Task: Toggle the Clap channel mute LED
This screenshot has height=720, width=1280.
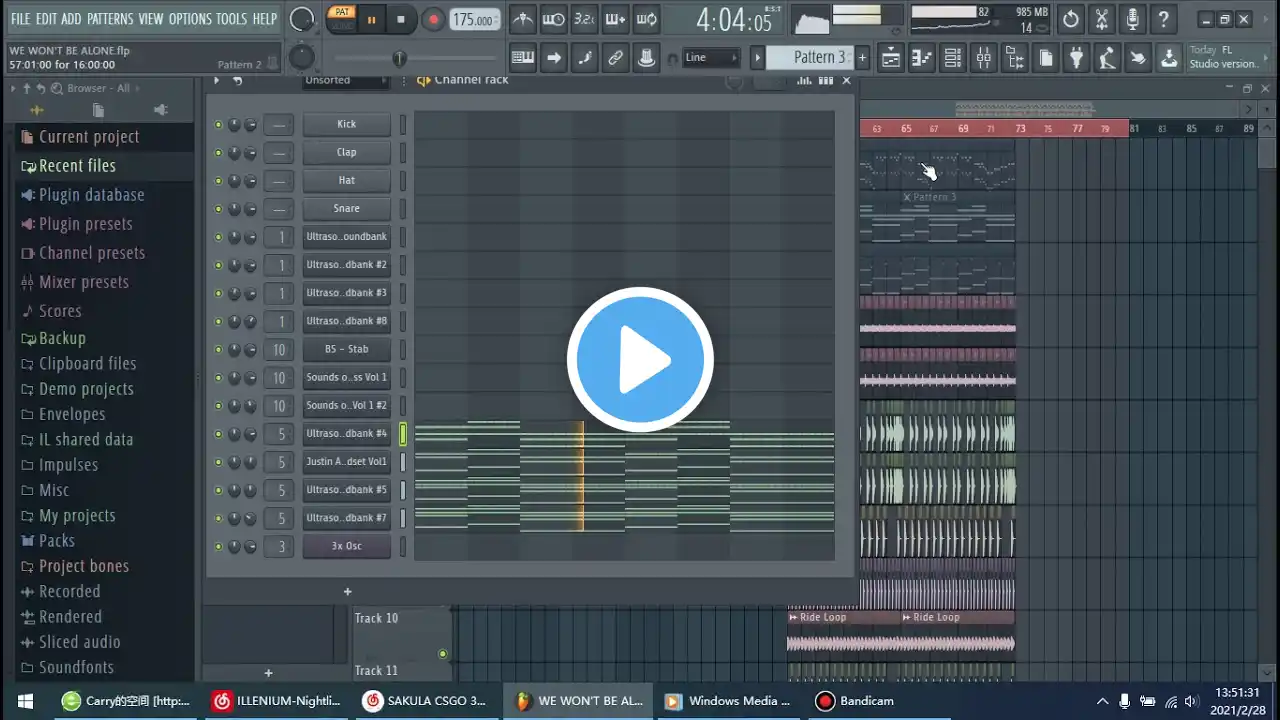Action: click(218, 153)
